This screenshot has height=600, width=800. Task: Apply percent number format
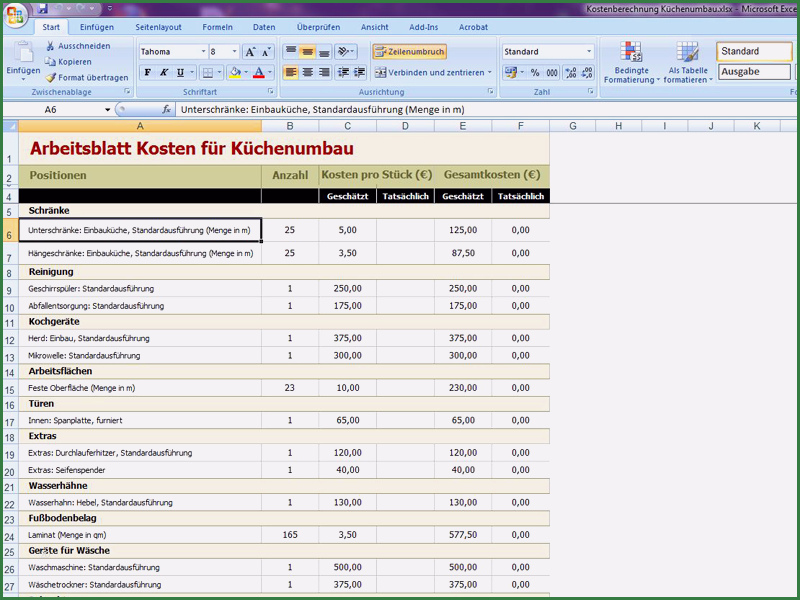[x=535, y=73]
